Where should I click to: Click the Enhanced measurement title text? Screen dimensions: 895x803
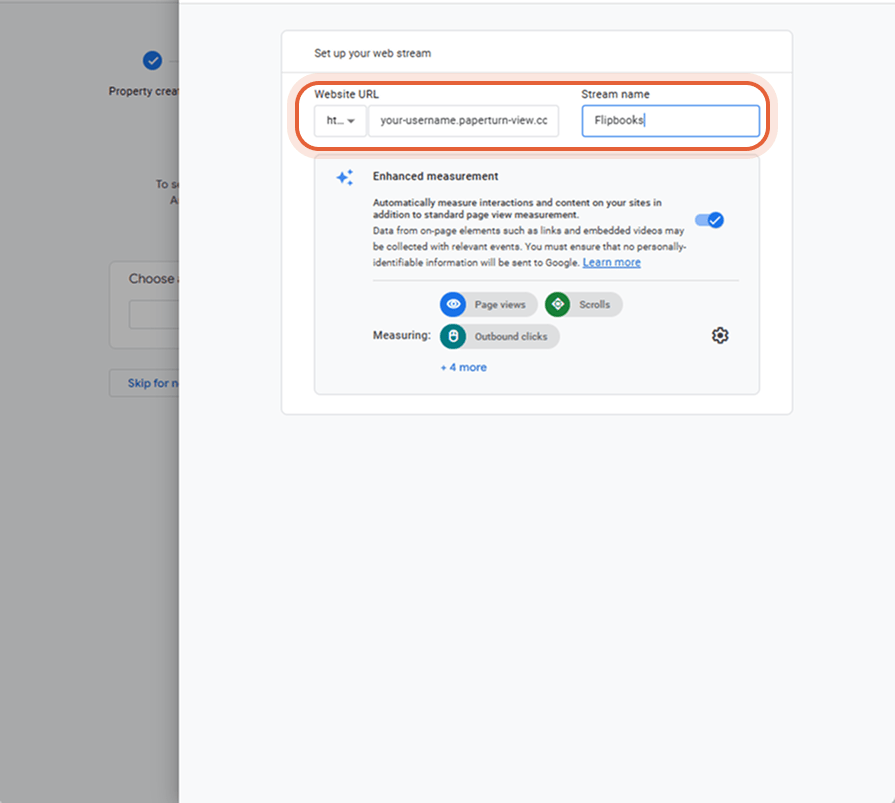click(436, 176)
